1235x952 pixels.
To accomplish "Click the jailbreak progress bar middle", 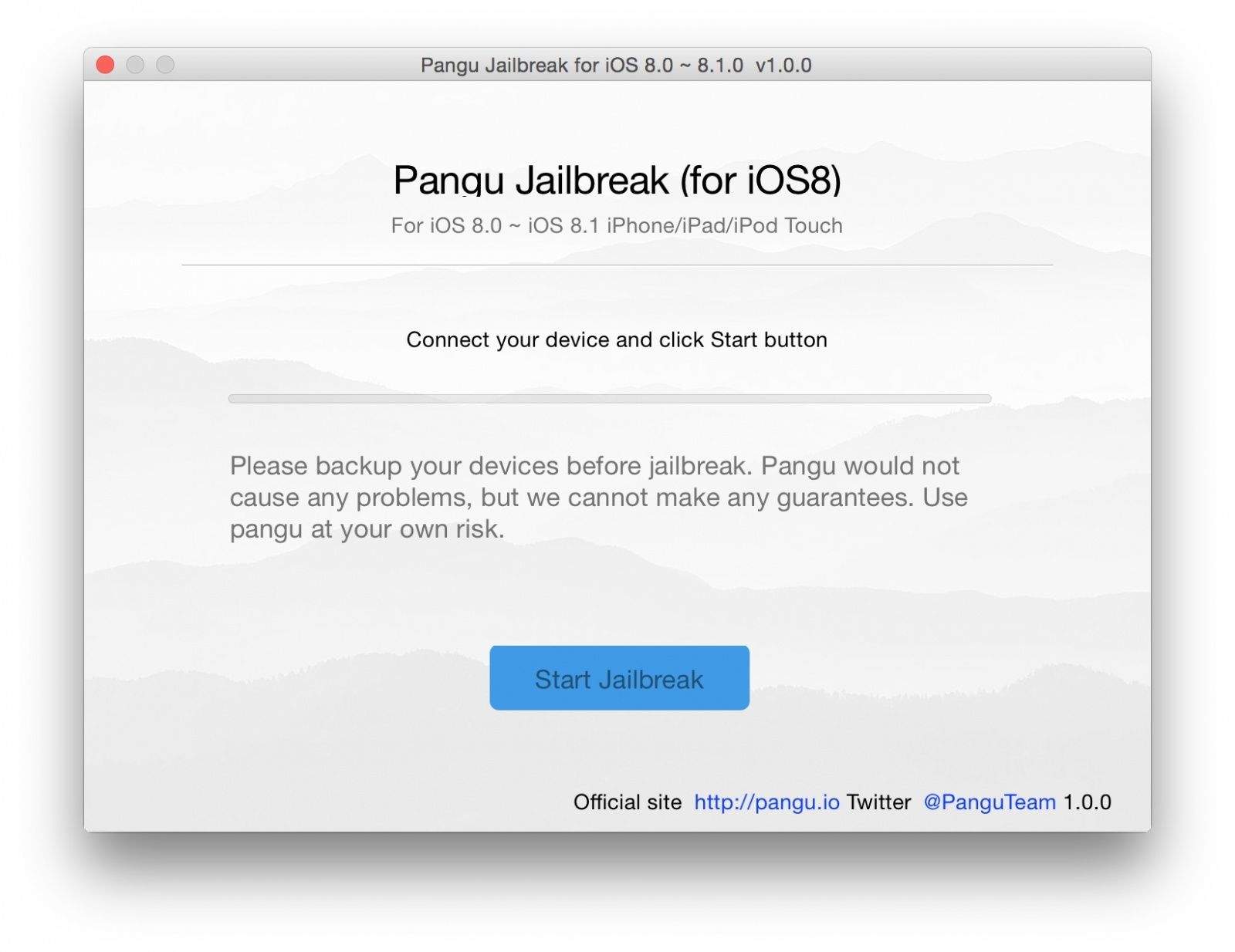I will coord(610,399).
